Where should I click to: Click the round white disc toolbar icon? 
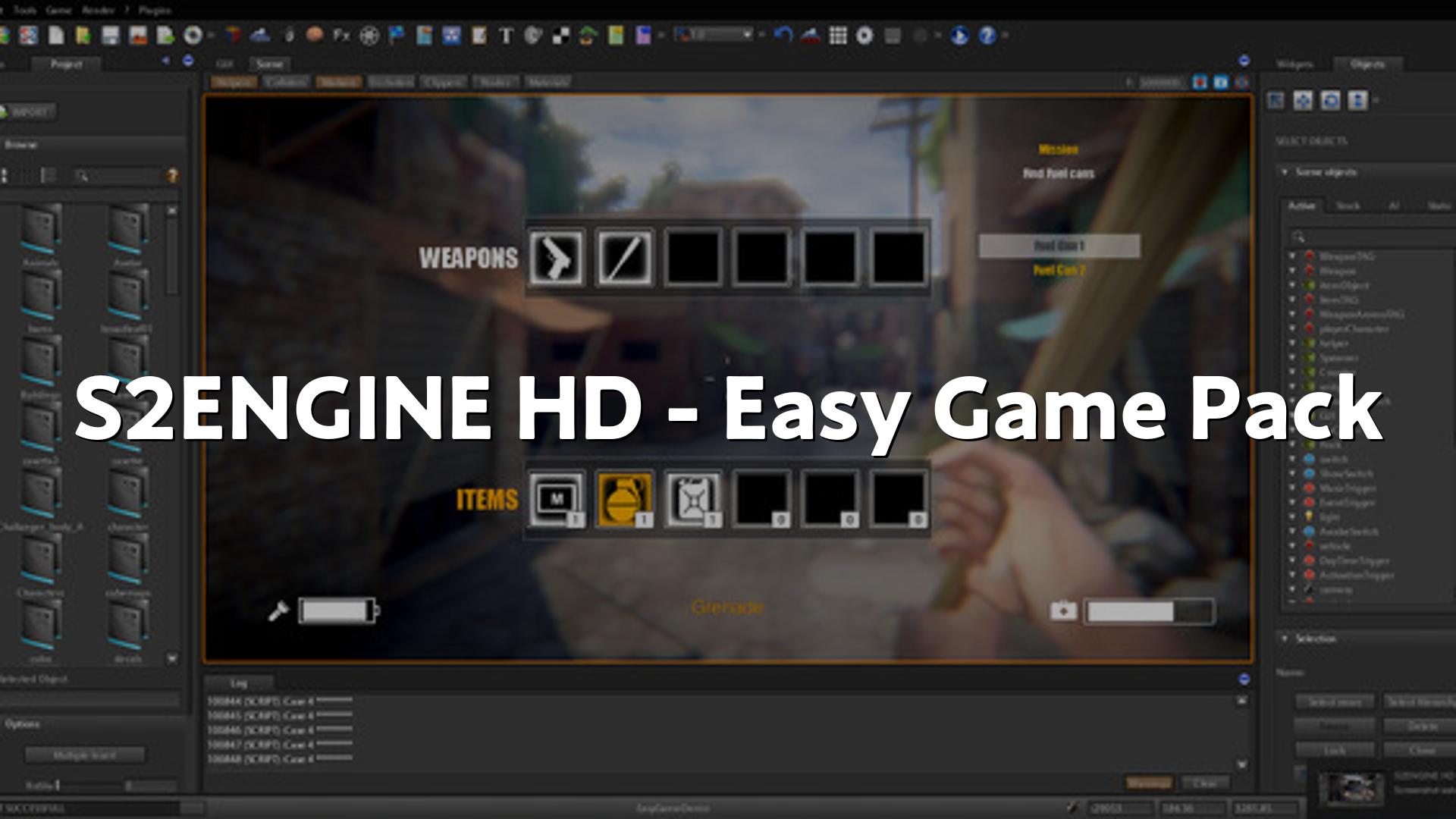[x=865, y=36]
